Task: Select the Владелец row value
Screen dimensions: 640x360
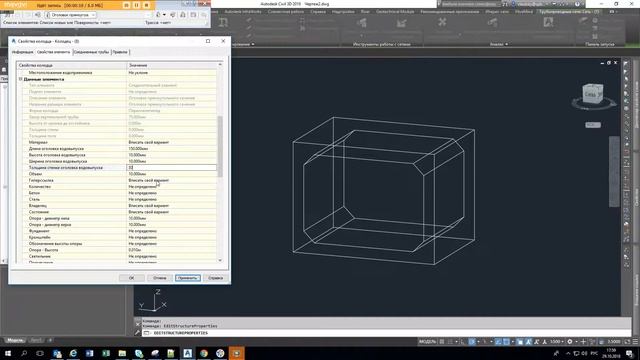Action: 172,205
